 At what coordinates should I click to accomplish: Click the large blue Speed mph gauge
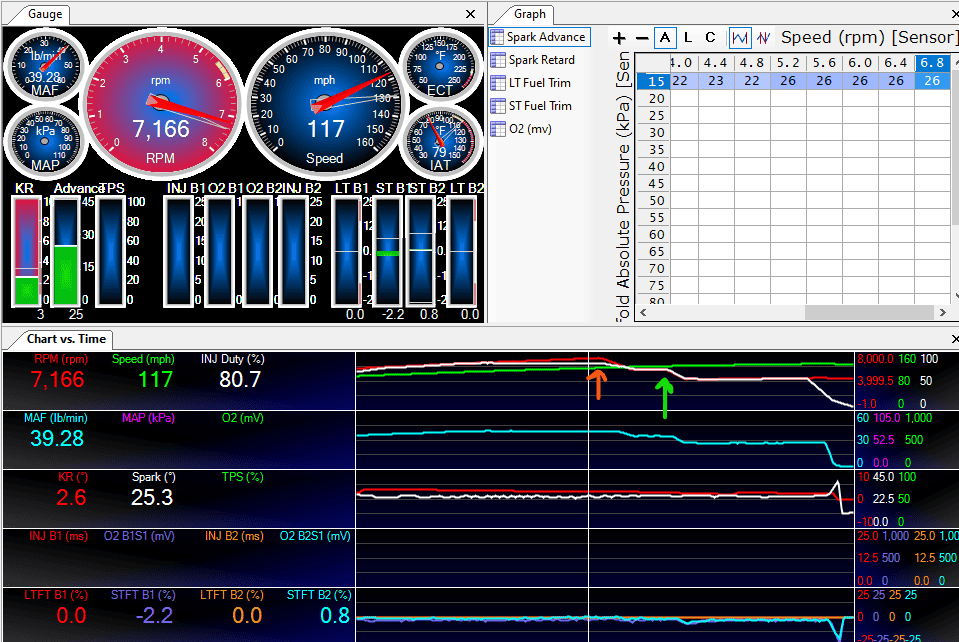[324, 104]
